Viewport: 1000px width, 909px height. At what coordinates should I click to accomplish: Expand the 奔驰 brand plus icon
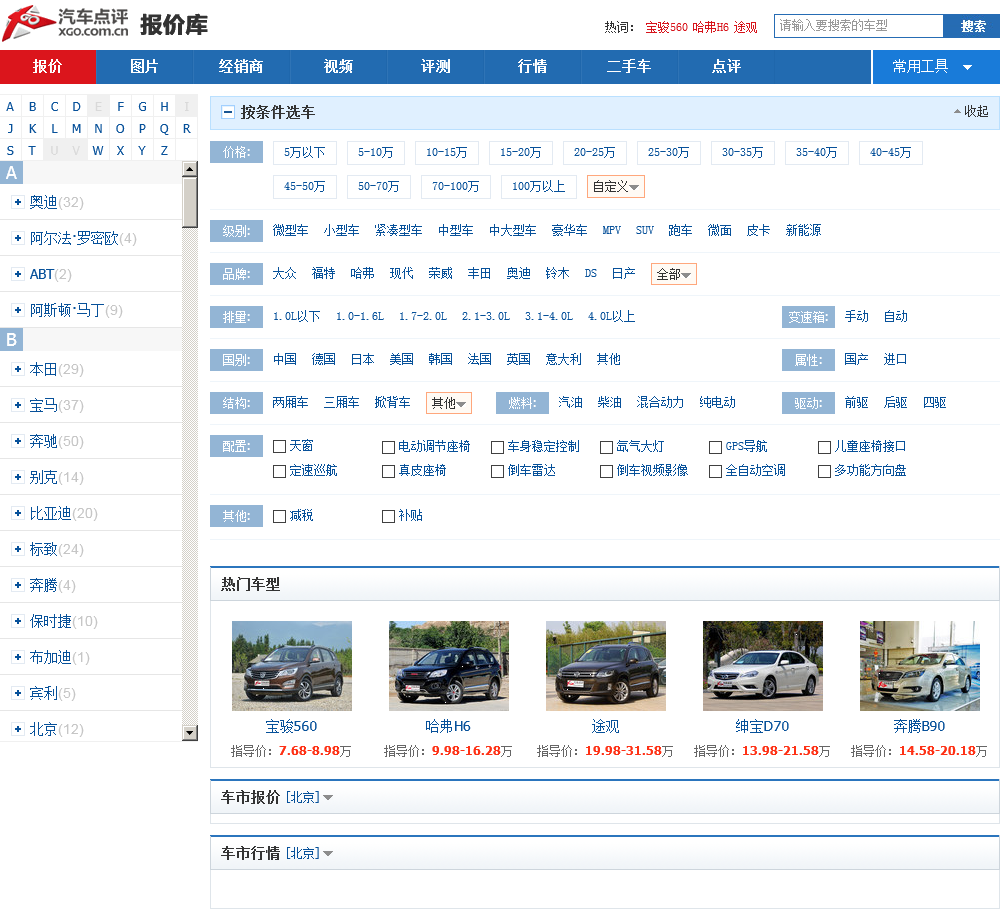(18, 441)
